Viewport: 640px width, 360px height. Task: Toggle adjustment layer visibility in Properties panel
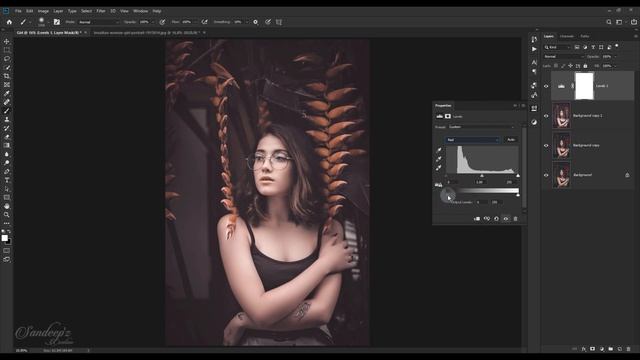(506, 219)
